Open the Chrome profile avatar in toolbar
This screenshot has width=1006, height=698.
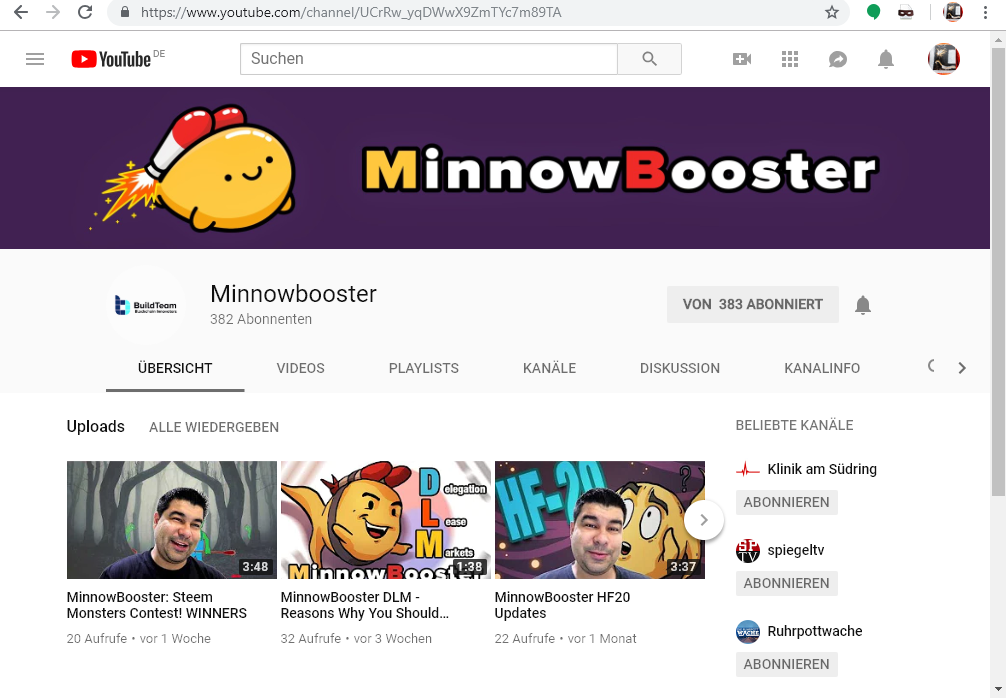(x=953, y=12)
